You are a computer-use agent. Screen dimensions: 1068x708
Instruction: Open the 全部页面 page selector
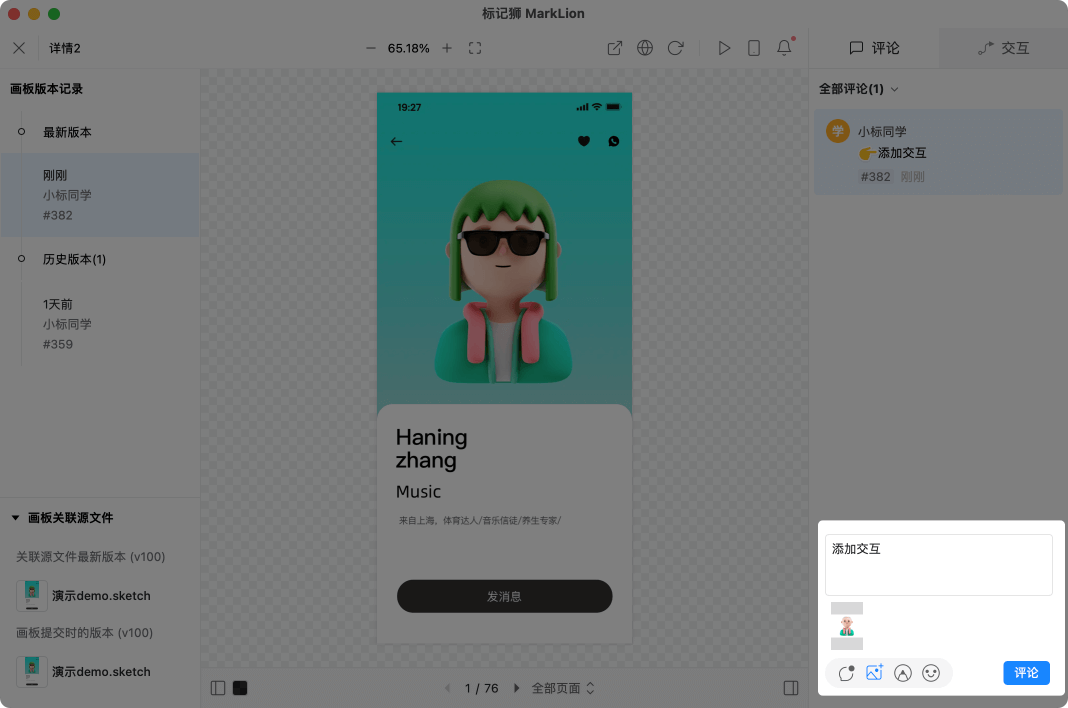pyautogui.click(x=563, y=688)
